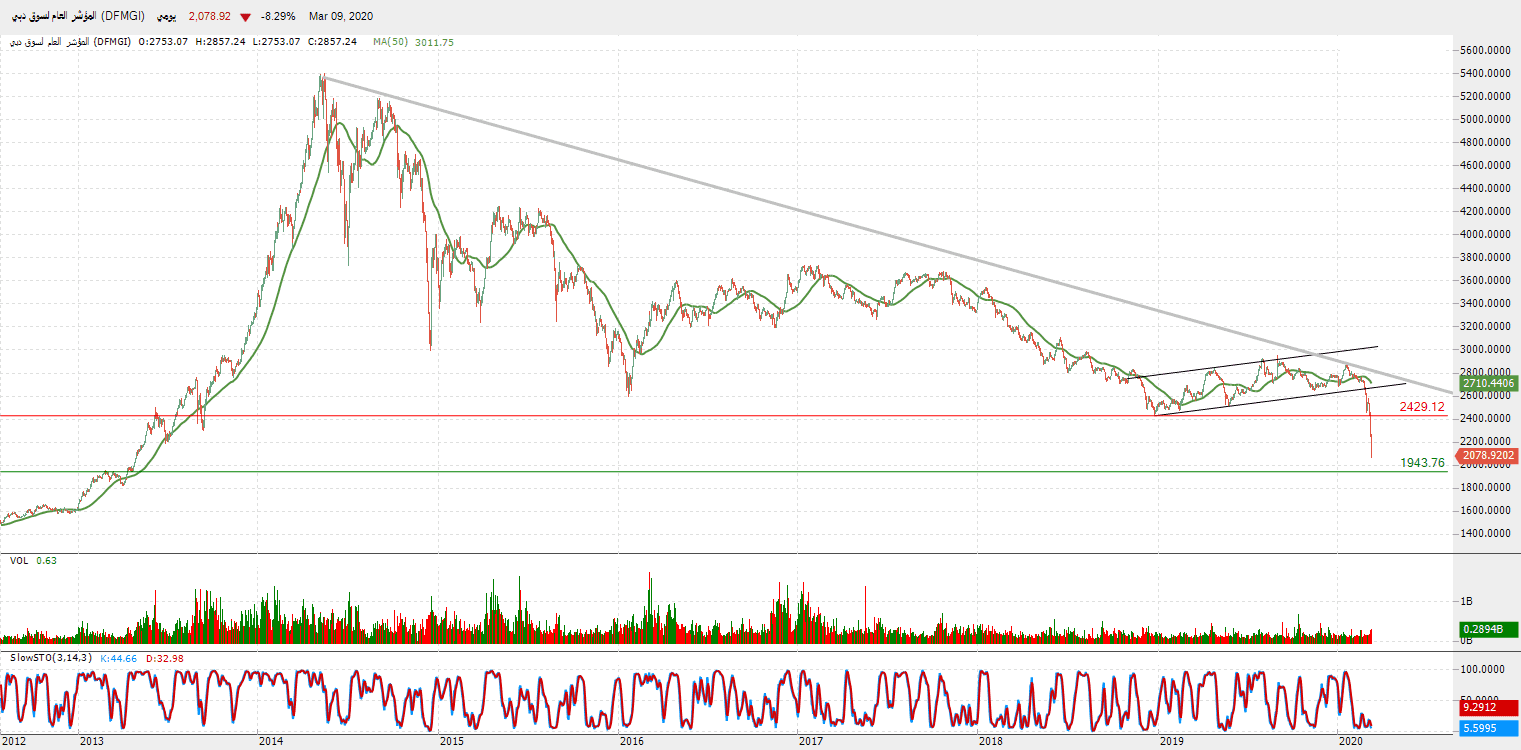Select the 2013 year label on time axis
The image size is (1521, 750).
91,741
